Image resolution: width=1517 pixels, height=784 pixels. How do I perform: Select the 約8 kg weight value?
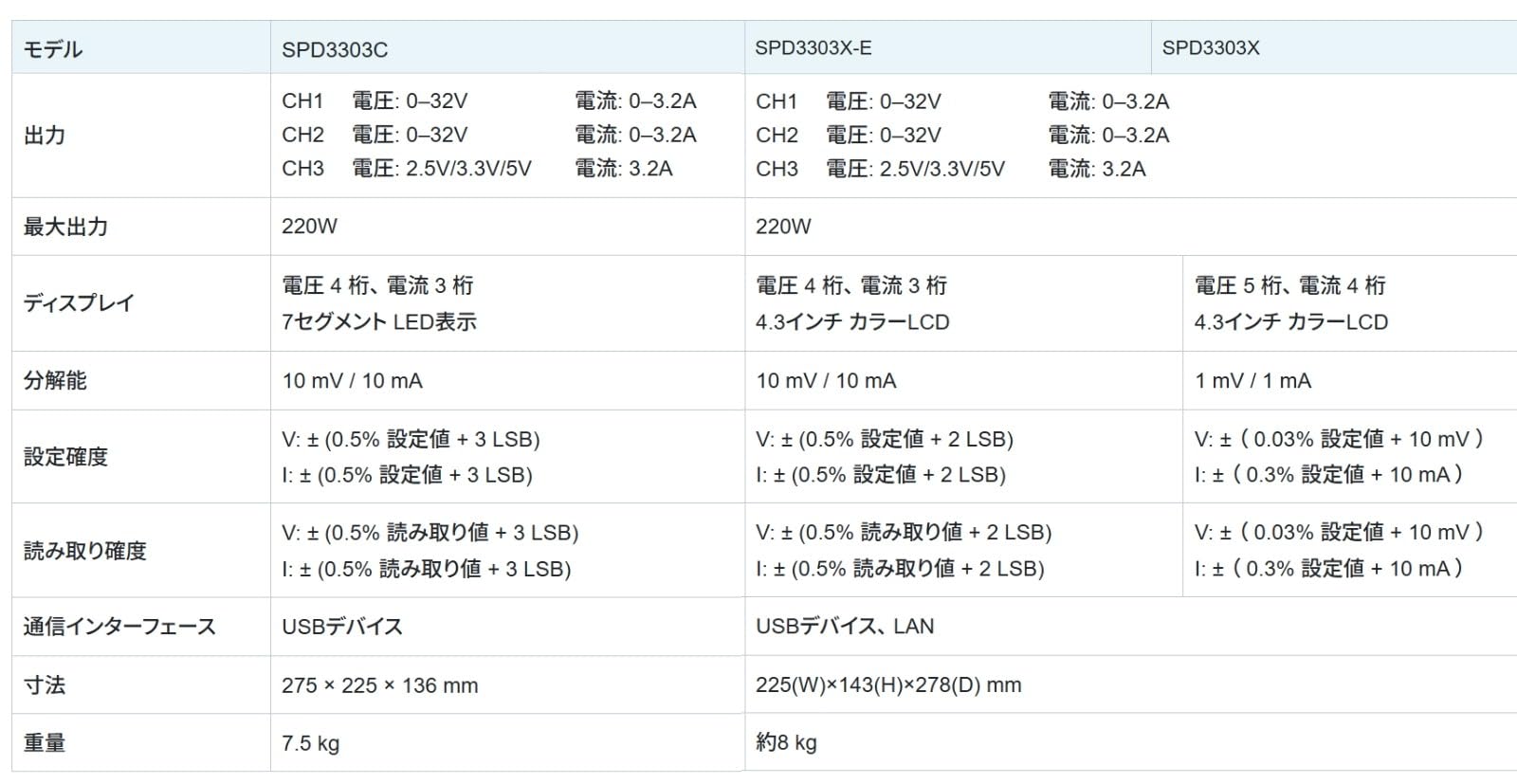[786, 742]
